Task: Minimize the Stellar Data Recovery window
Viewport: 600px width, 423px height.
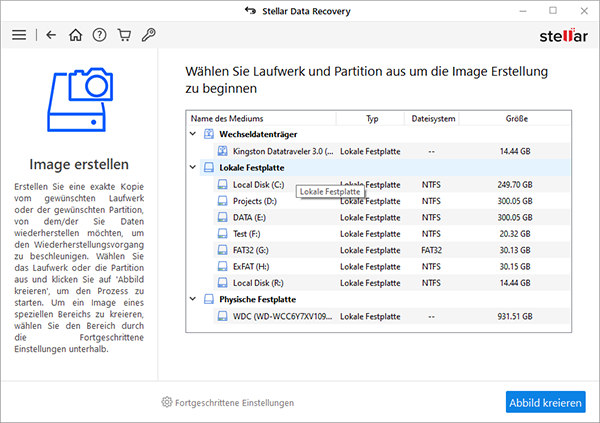Action: (x=523, y=11)
